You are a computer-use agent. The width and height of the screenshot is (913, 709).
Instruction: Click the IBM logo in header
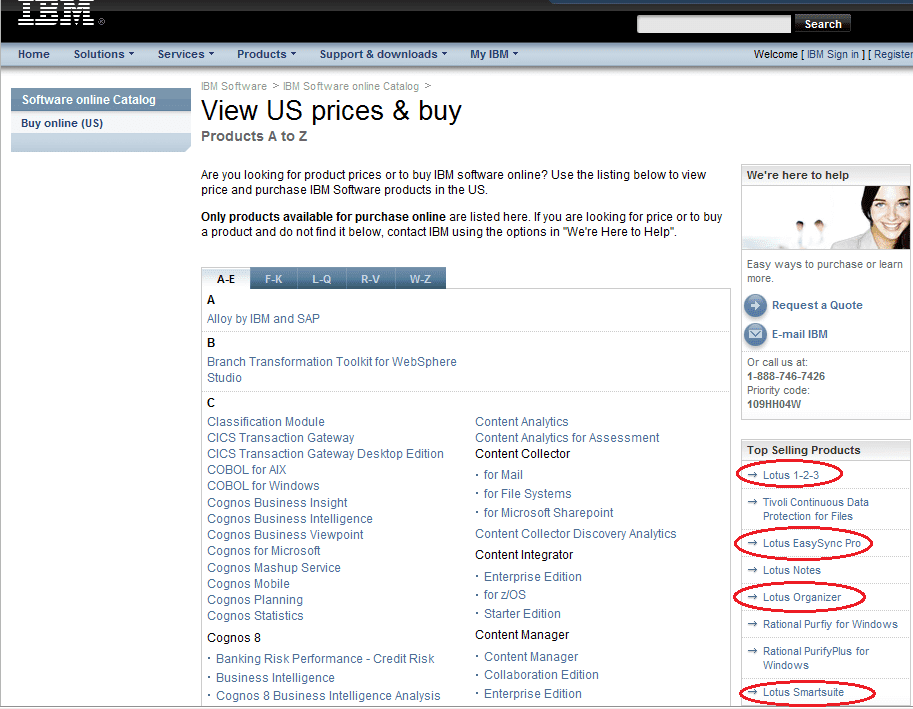pos(56,13)
